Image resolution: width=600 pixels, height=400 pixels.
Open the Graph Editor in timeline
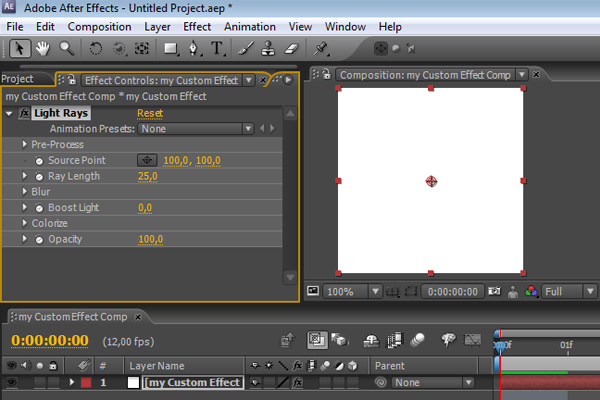tap(472, 340)
